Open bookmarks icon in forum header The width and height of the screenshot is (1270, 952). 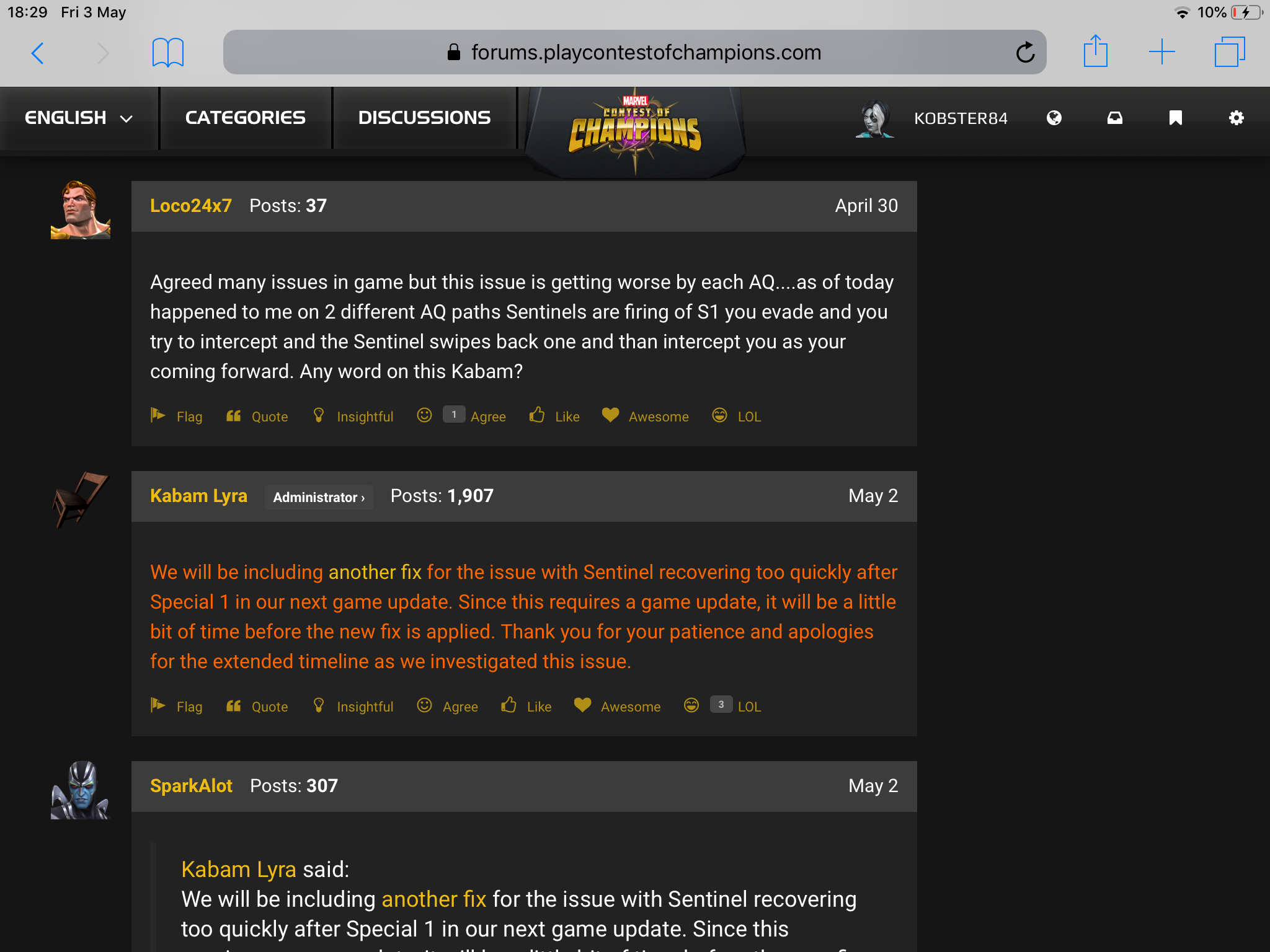[1175, 118]
